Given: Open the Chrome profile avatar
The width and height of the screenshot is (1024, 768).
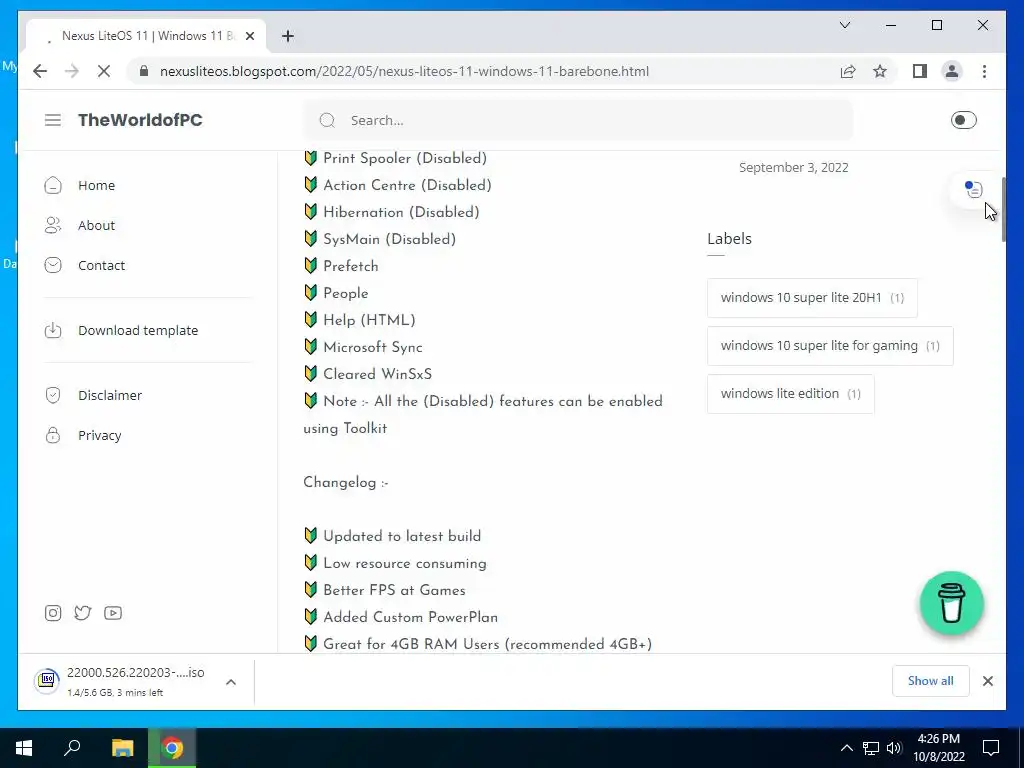Looking at the screenshot, I should pos(952,71).
